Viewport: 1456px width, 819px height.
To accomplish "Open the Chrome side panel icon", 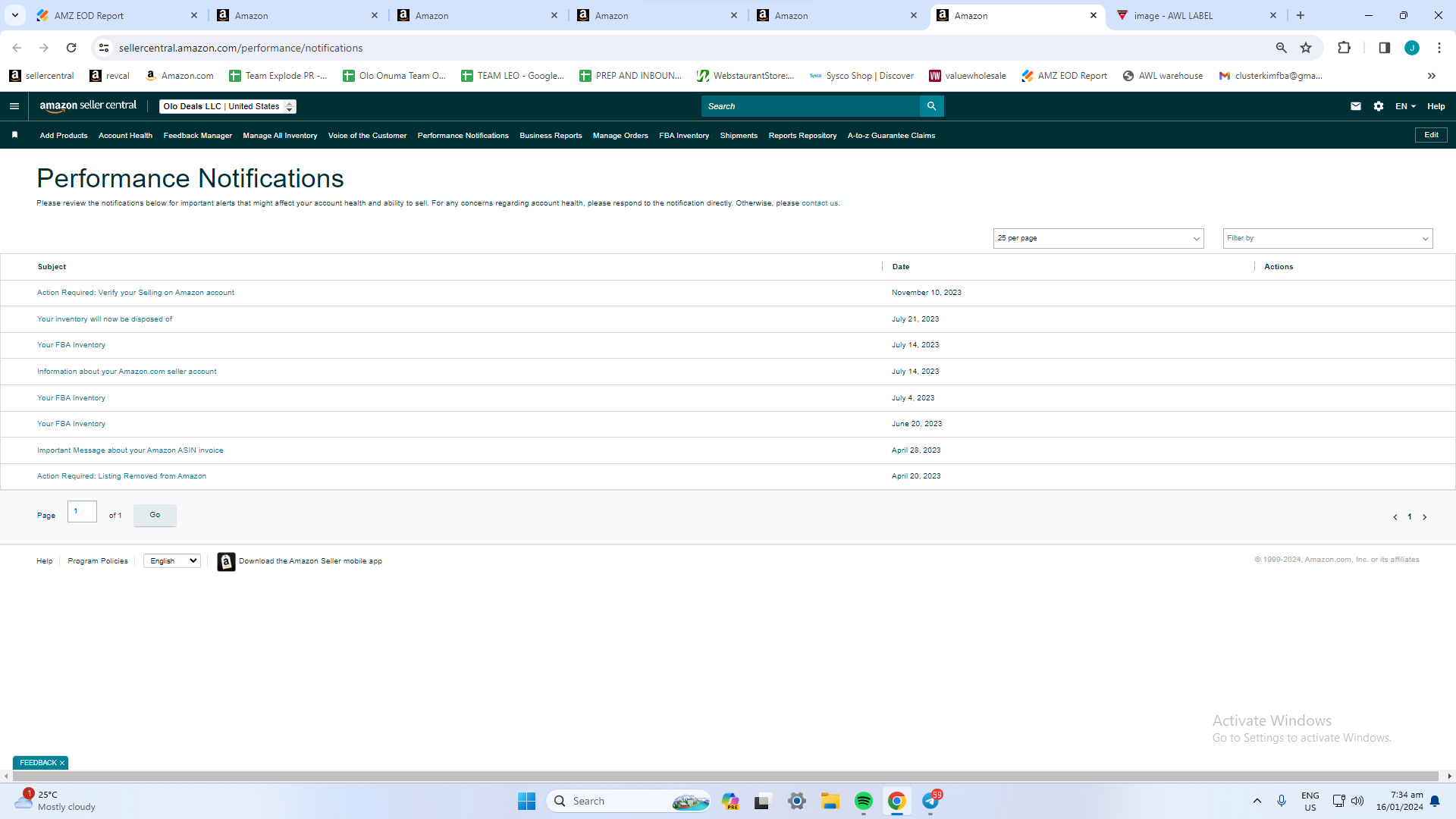I will (1384, 48).
